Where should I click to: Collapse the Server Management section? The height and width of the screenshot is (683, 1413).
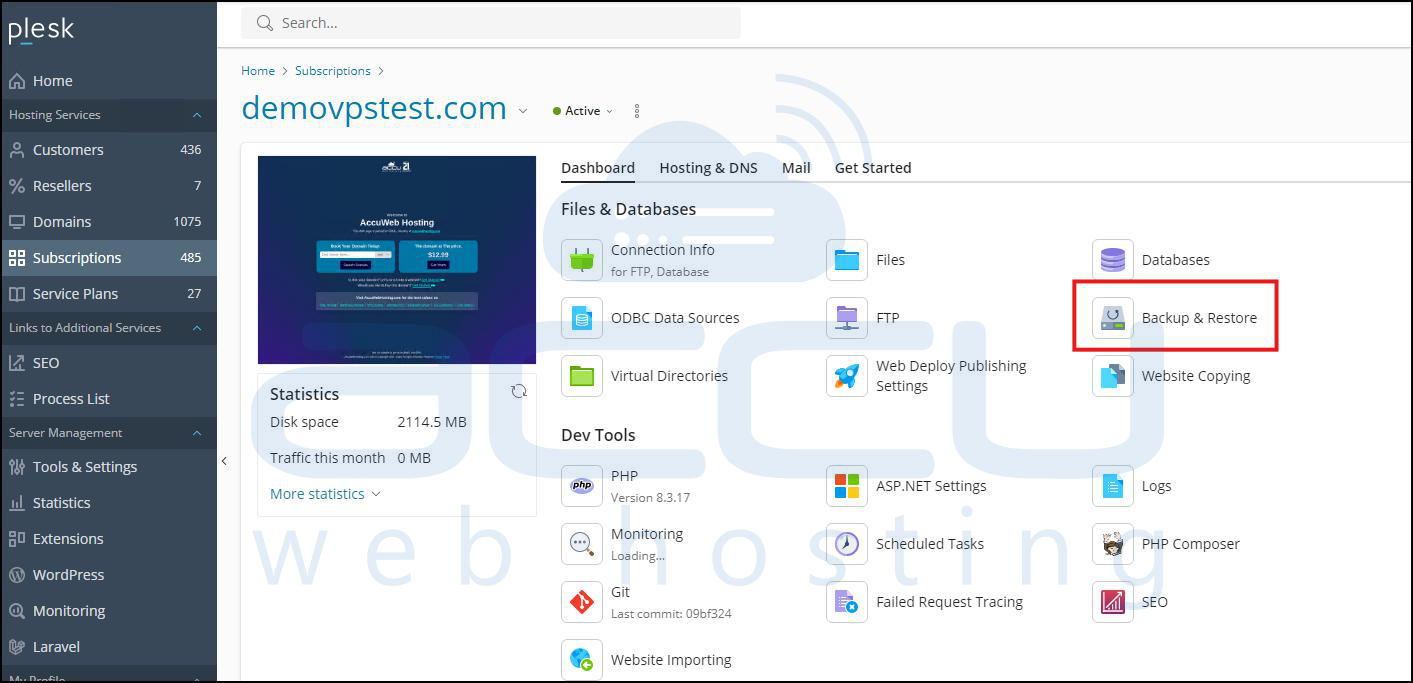click(197, 433)
